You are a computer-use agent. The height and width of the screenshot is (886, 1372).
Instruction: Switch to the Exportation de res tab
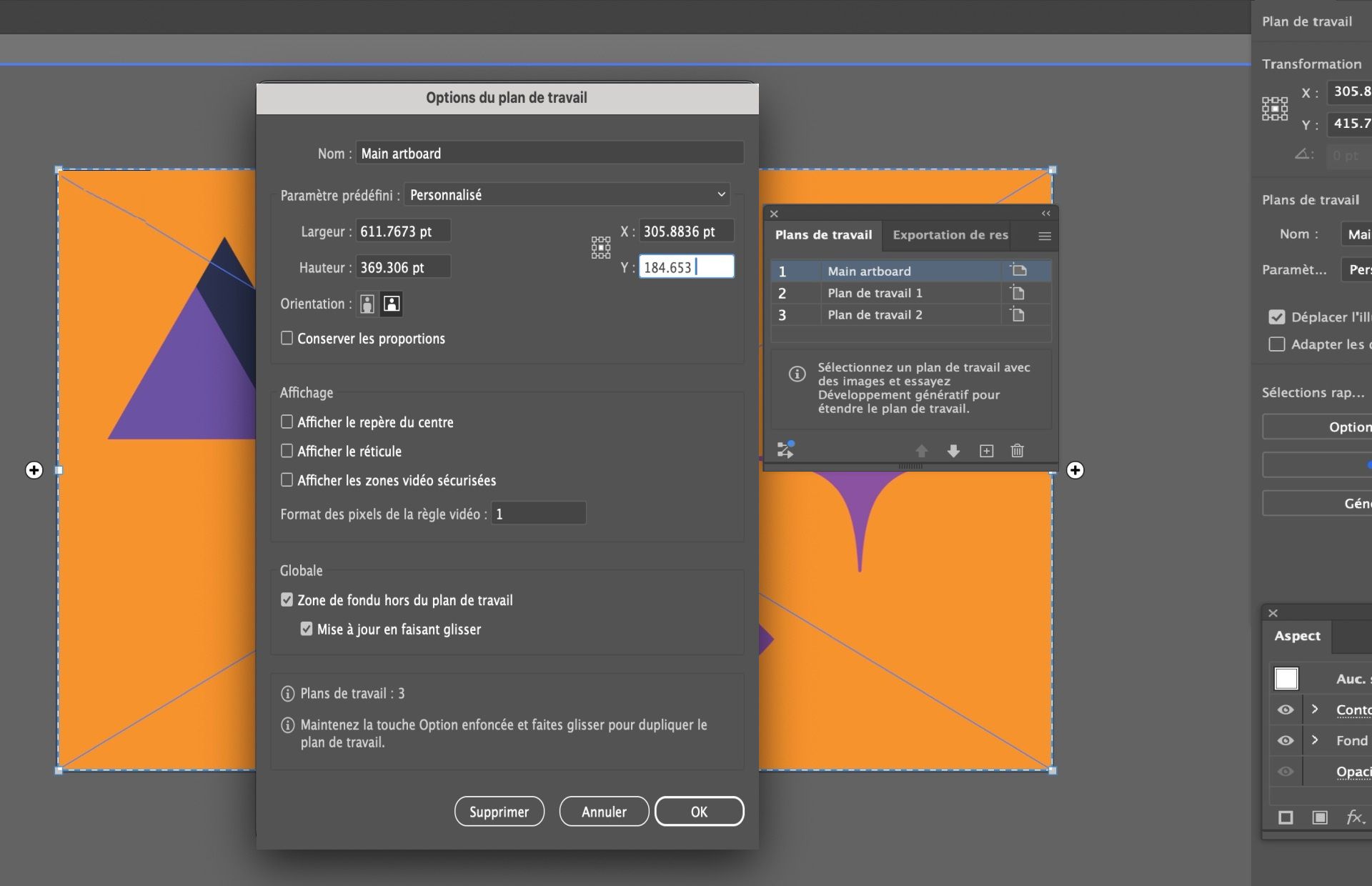949,235
